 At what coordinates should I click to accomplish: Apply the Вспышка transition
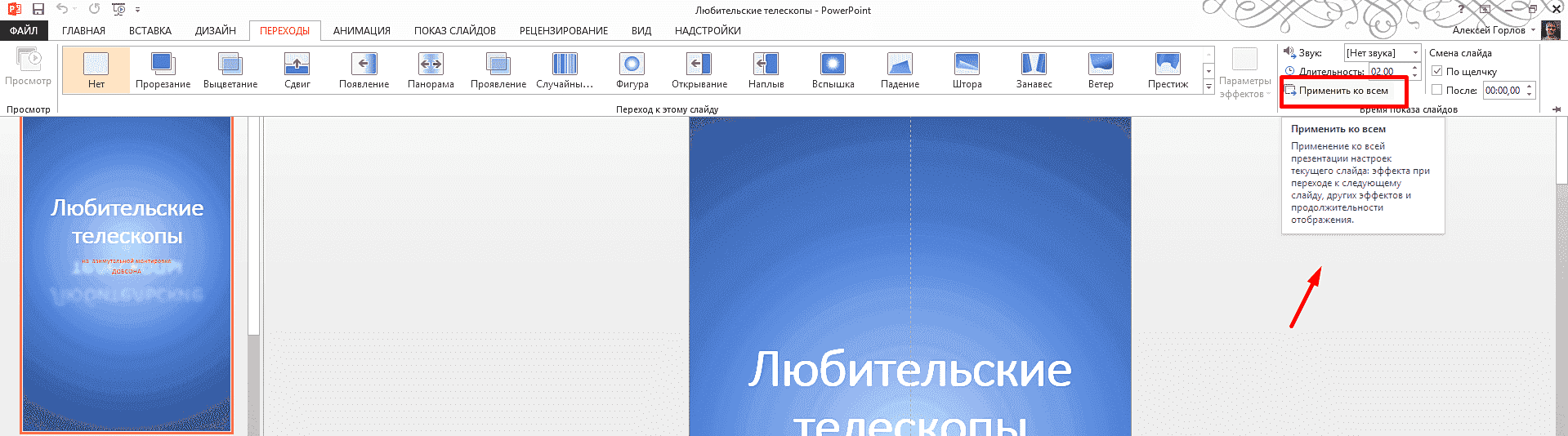pyautogui.click(x=833, y=69)
